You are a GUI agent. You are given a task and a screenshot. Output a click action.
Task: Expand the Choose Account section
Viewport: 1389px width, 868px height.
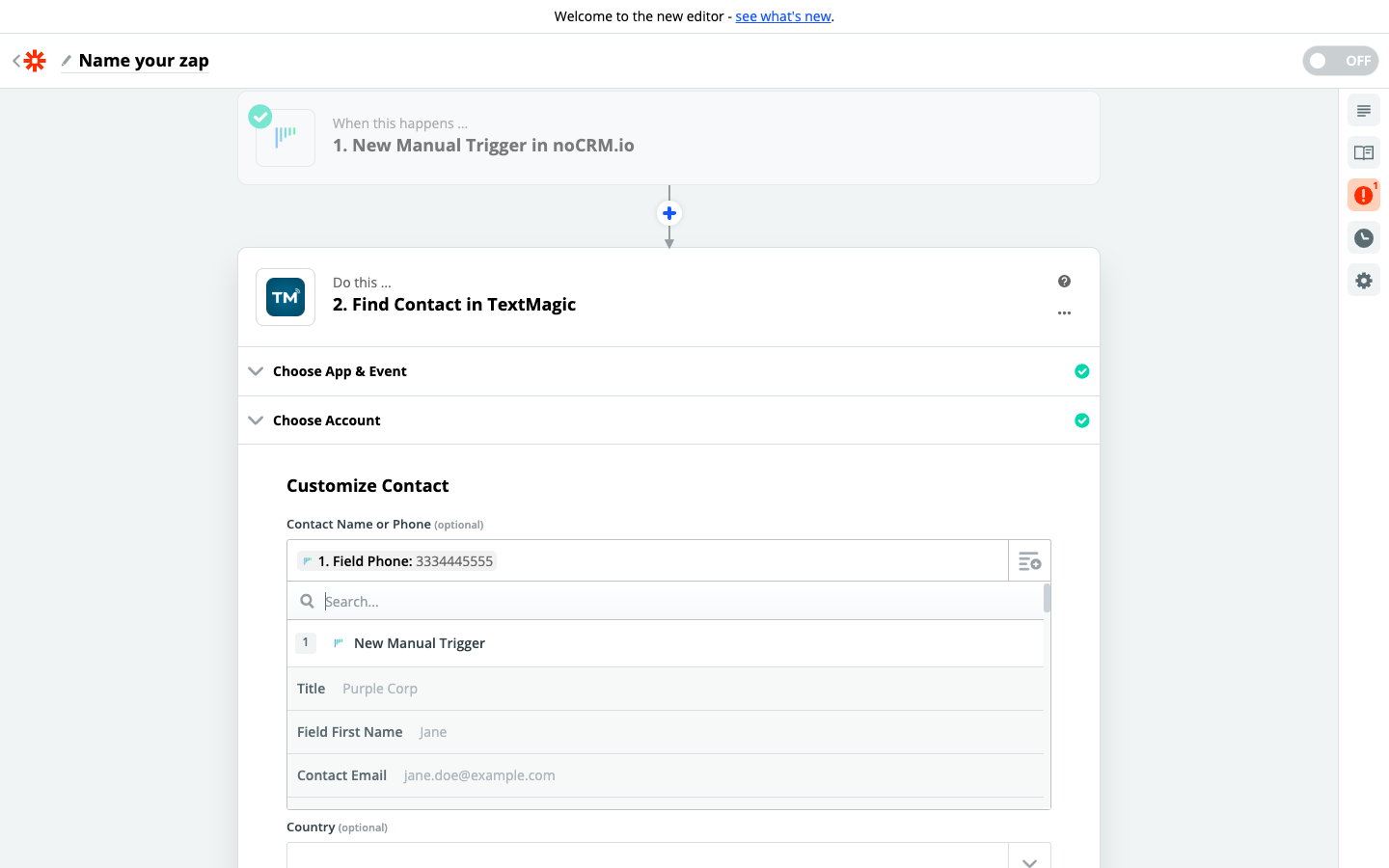(326, 420)
